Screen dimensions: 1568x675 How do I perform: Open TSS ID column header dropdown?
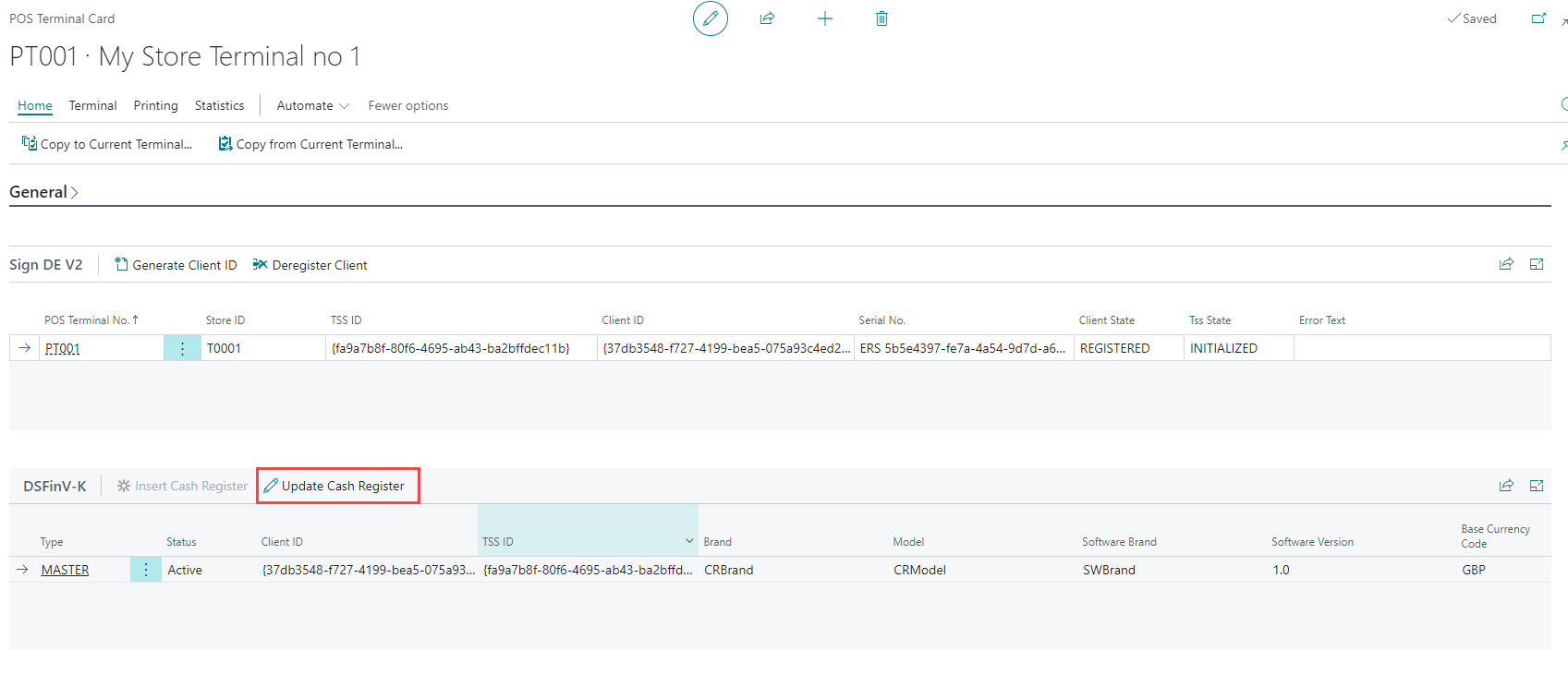coord(688,541)
